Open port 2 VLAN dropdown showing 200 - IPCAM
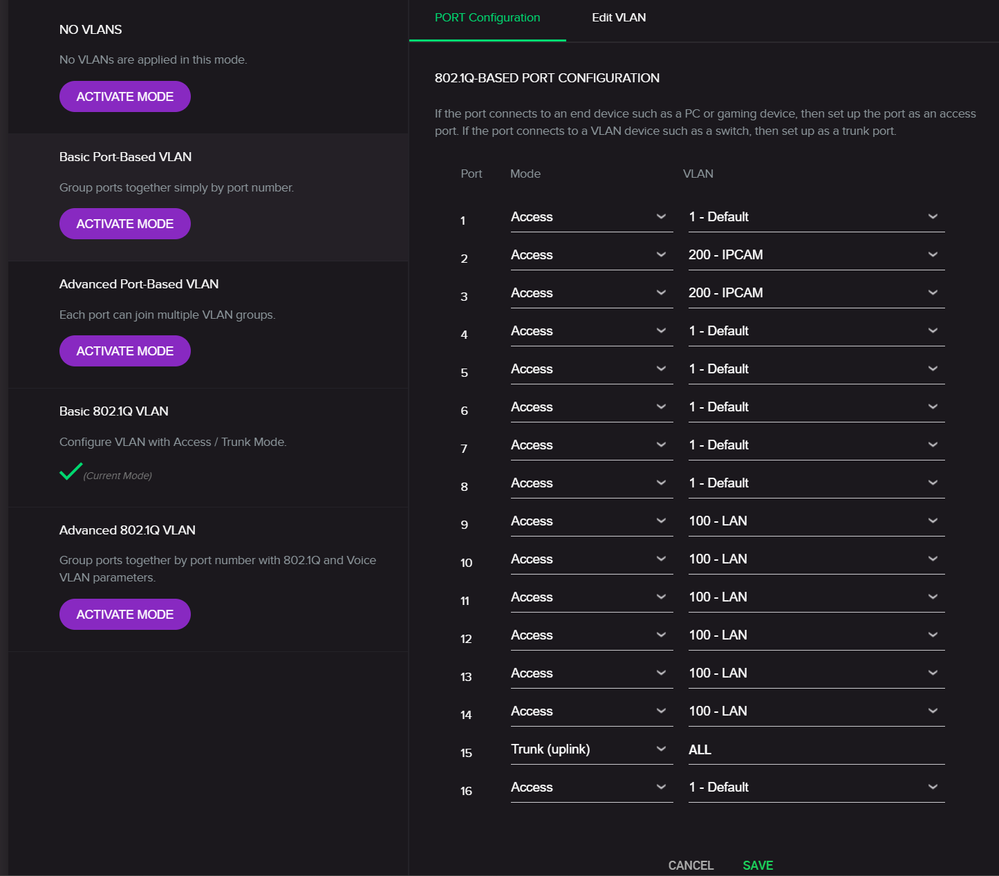This screenshot has height=876, width=999. (814, 255)
